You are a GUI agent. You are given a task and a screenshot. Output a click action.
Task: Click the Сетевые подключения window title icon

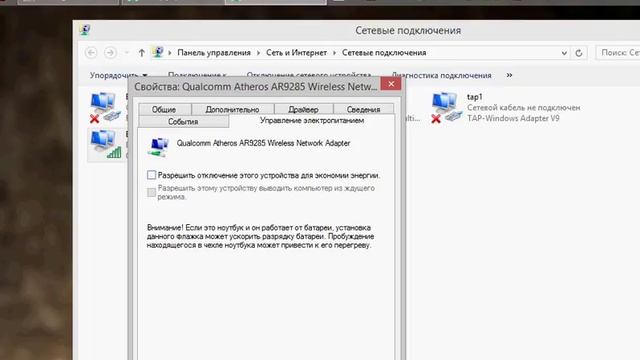[x=85, y=30]
